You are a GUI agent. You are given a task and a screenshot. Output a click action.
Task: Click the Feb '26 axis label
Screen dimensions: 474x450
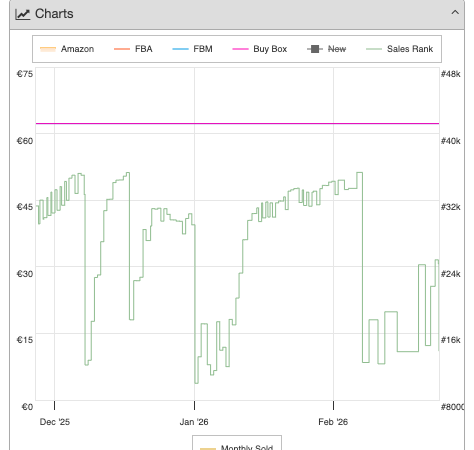[333, 422]
